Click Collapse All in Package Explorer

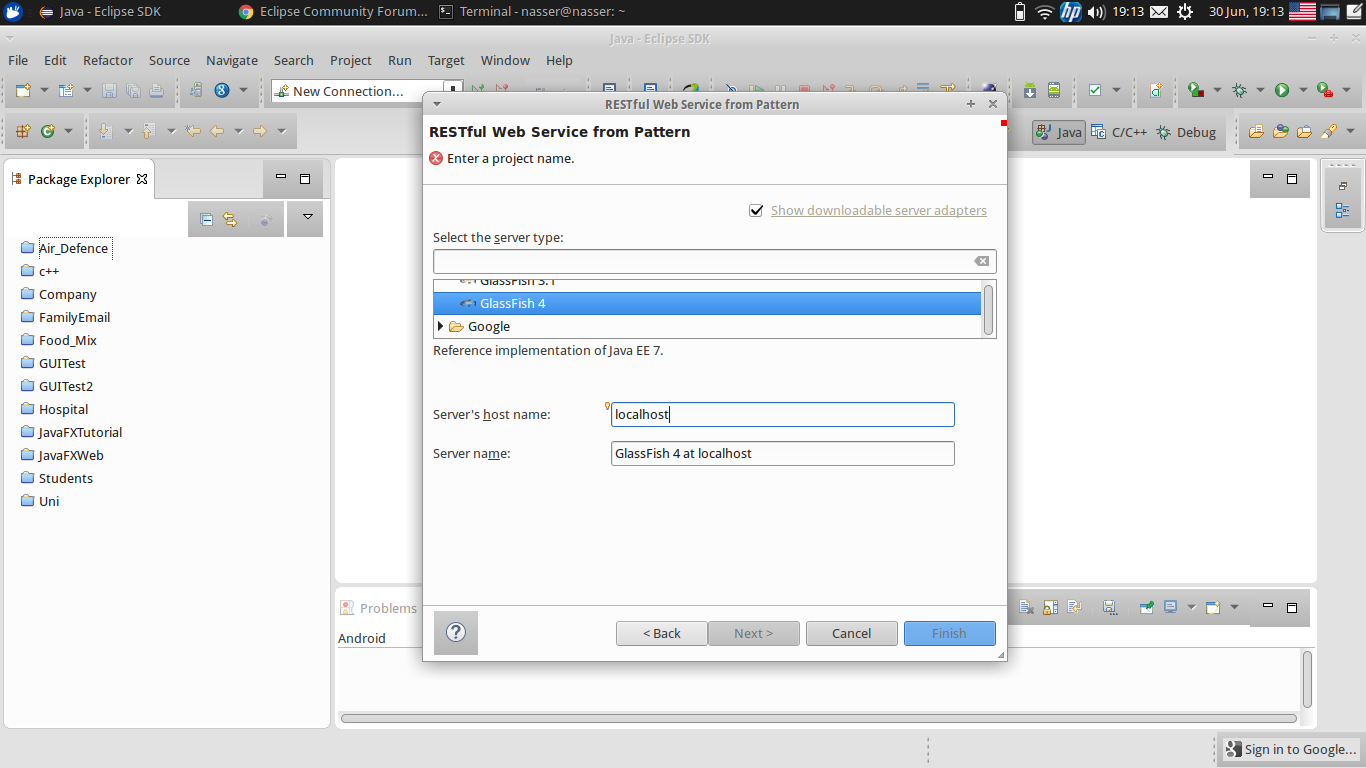206,220
